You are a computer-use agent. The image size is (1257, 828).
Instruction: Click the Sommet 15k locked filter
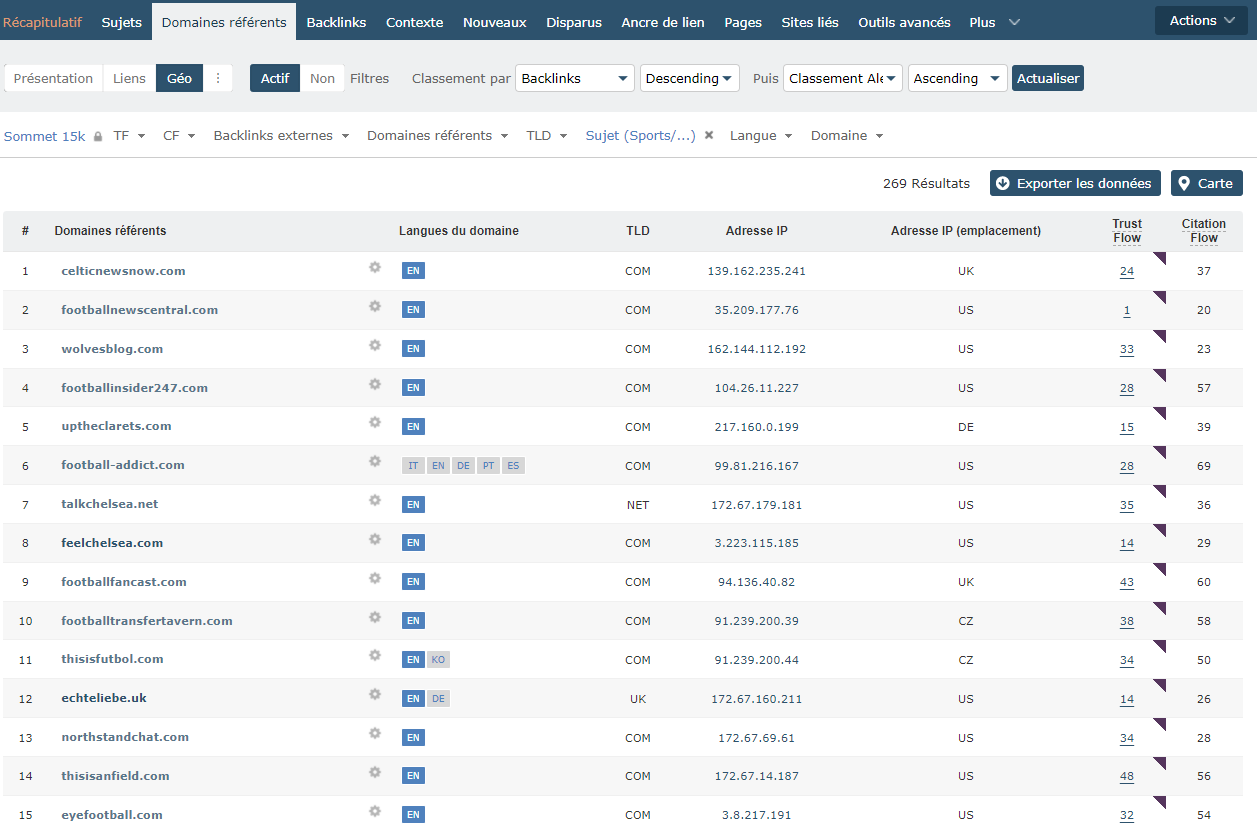pyautogui.click(x=52, y=136)
